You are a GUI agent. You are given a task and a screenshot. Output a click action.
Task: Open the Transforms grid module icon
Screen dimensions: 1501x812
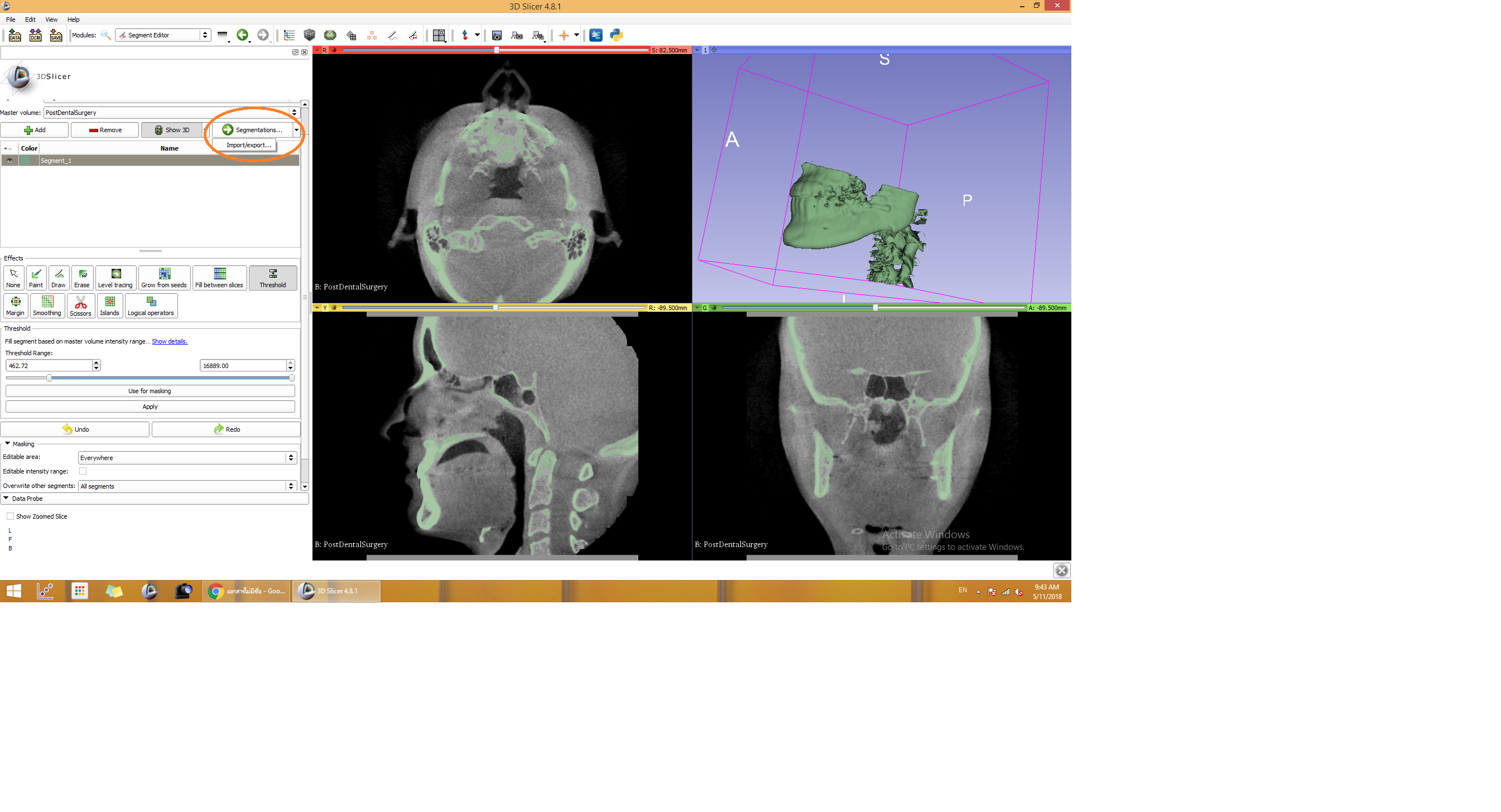352,36
